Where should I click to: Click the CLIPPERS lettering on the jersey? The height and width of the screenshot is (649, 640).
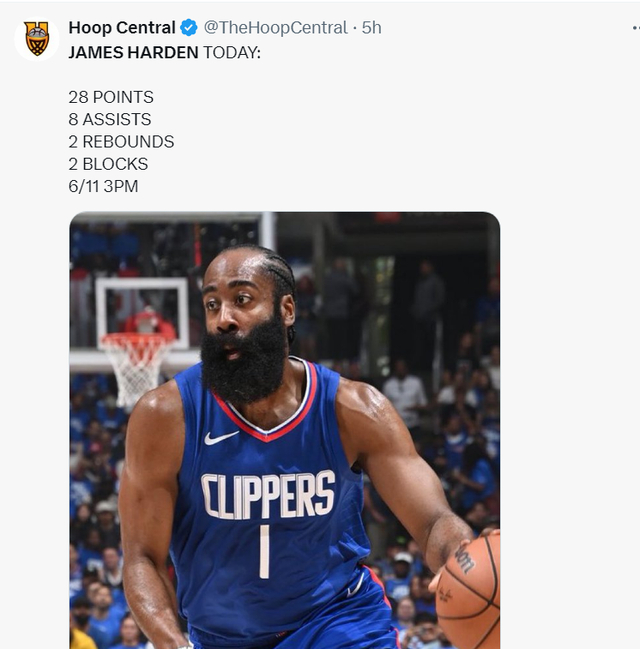pos(267,496)
